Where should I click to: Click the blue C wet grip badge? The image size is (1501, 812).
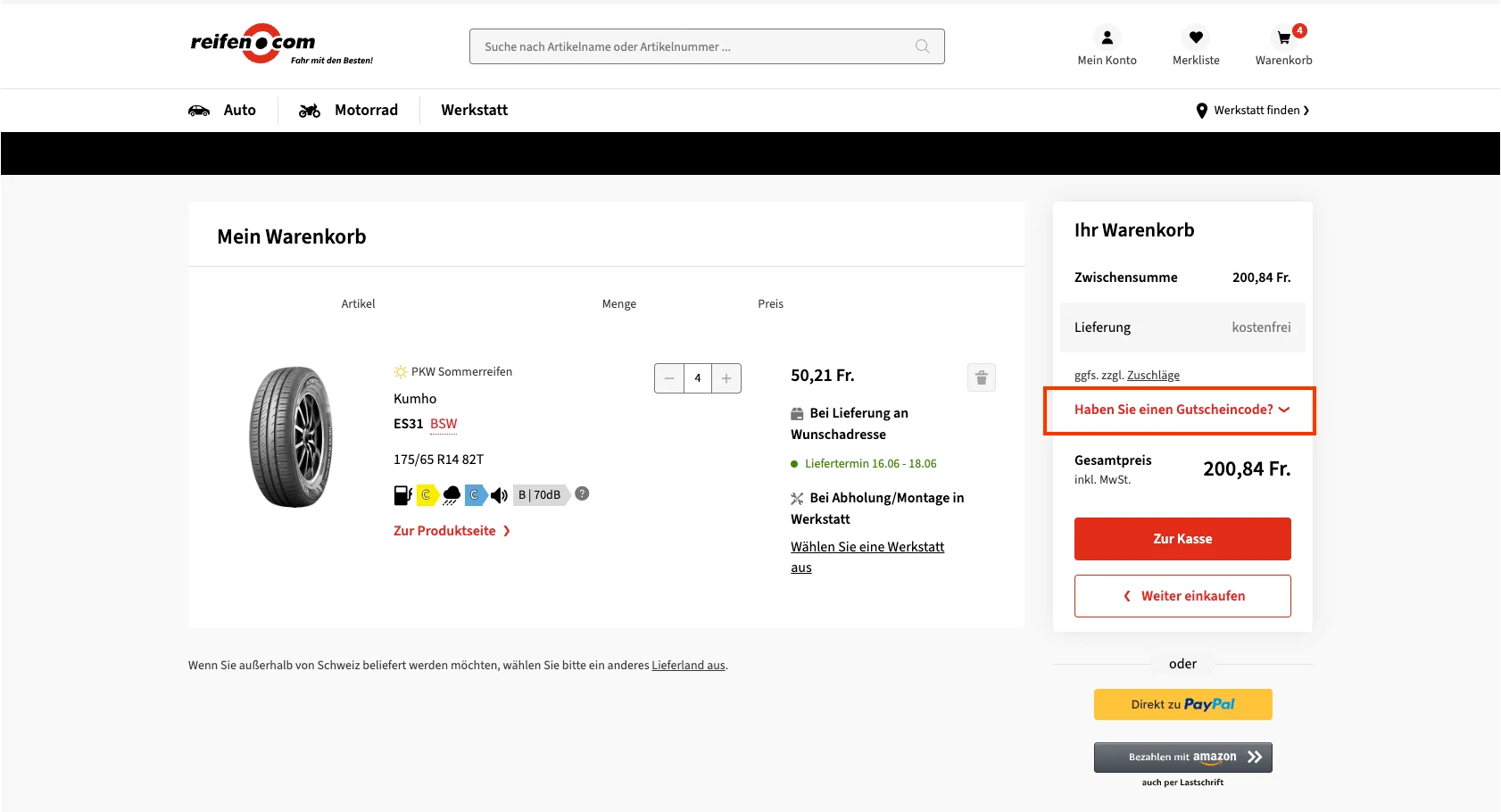[x=476, y=495]
